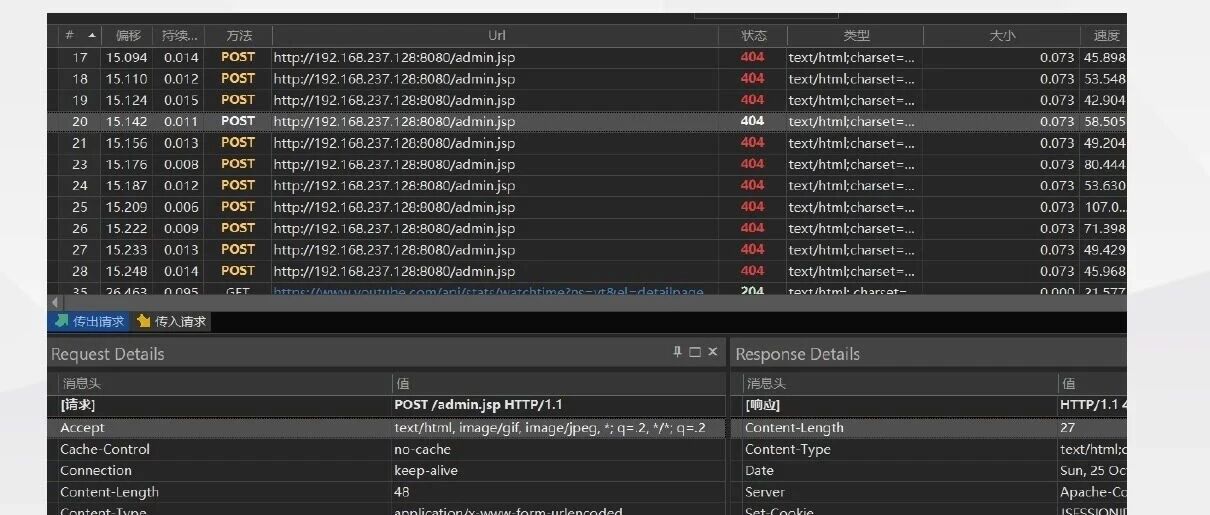
Task: Select request row number 21
Action: 587,143
